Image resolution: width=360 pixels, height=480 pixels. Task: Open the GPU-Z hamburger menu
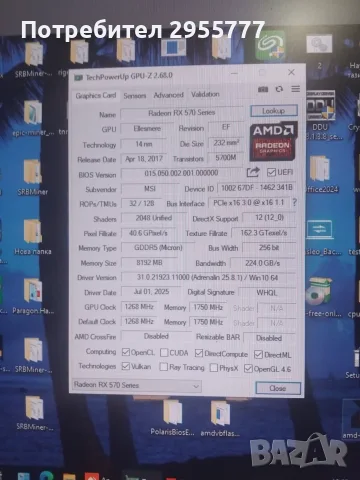295,89
